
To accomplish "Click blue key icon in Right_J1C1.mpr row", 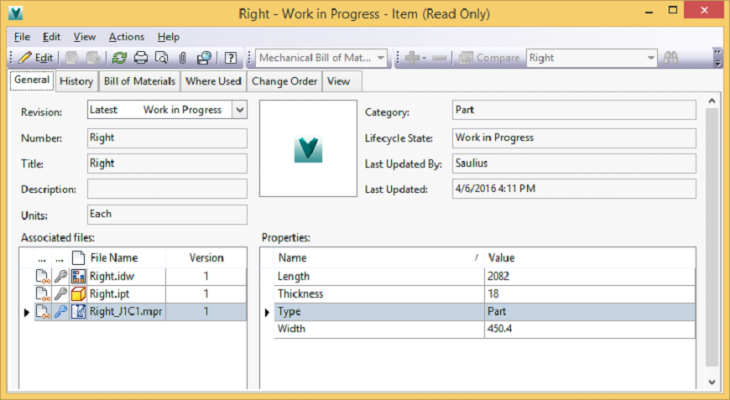I will [61, 312].
